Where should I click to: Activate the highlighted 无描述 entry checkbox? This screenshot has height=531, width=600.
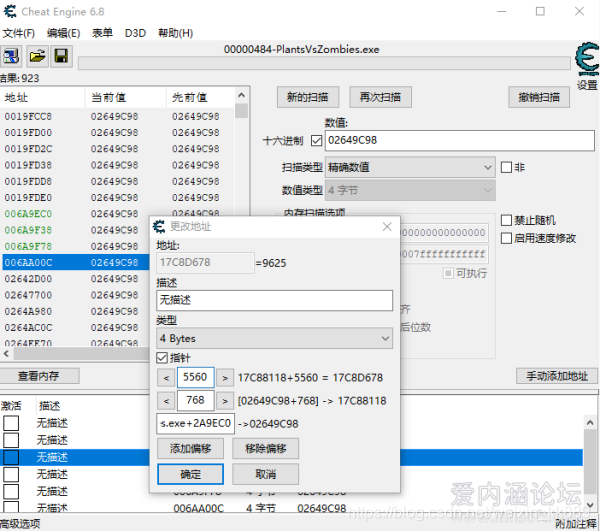(11, 457)
